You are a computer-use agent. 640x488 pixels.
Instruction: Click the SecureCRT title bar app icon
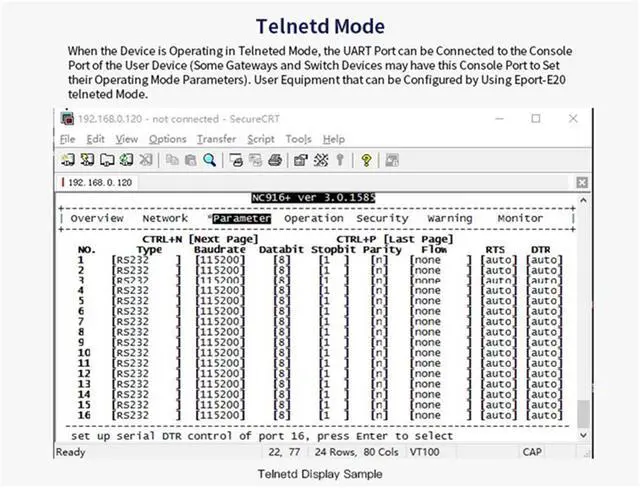point(67,118)
